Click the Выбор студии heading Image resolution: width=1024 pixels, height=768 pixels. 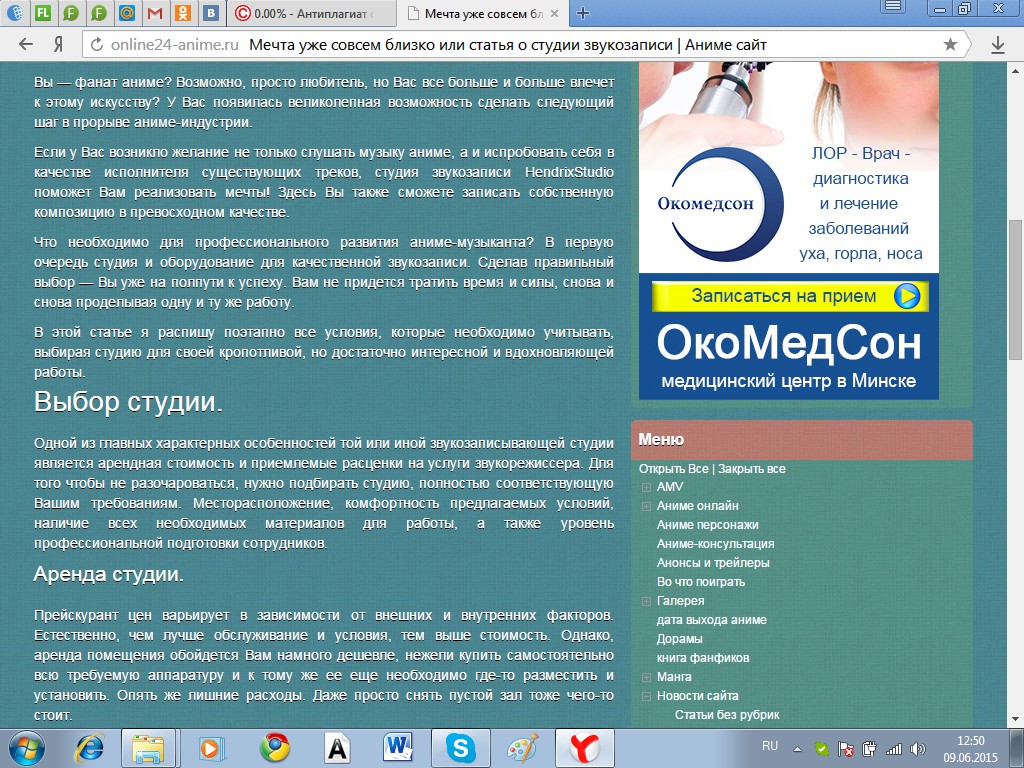[x=128, y=402]
